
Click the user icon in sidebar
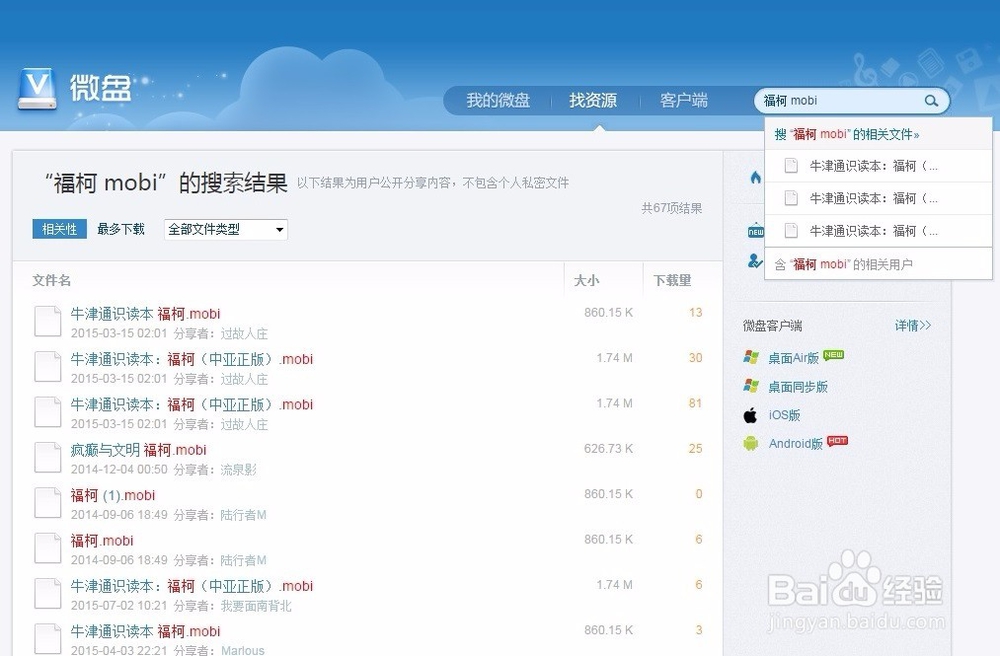click(755, 261)
